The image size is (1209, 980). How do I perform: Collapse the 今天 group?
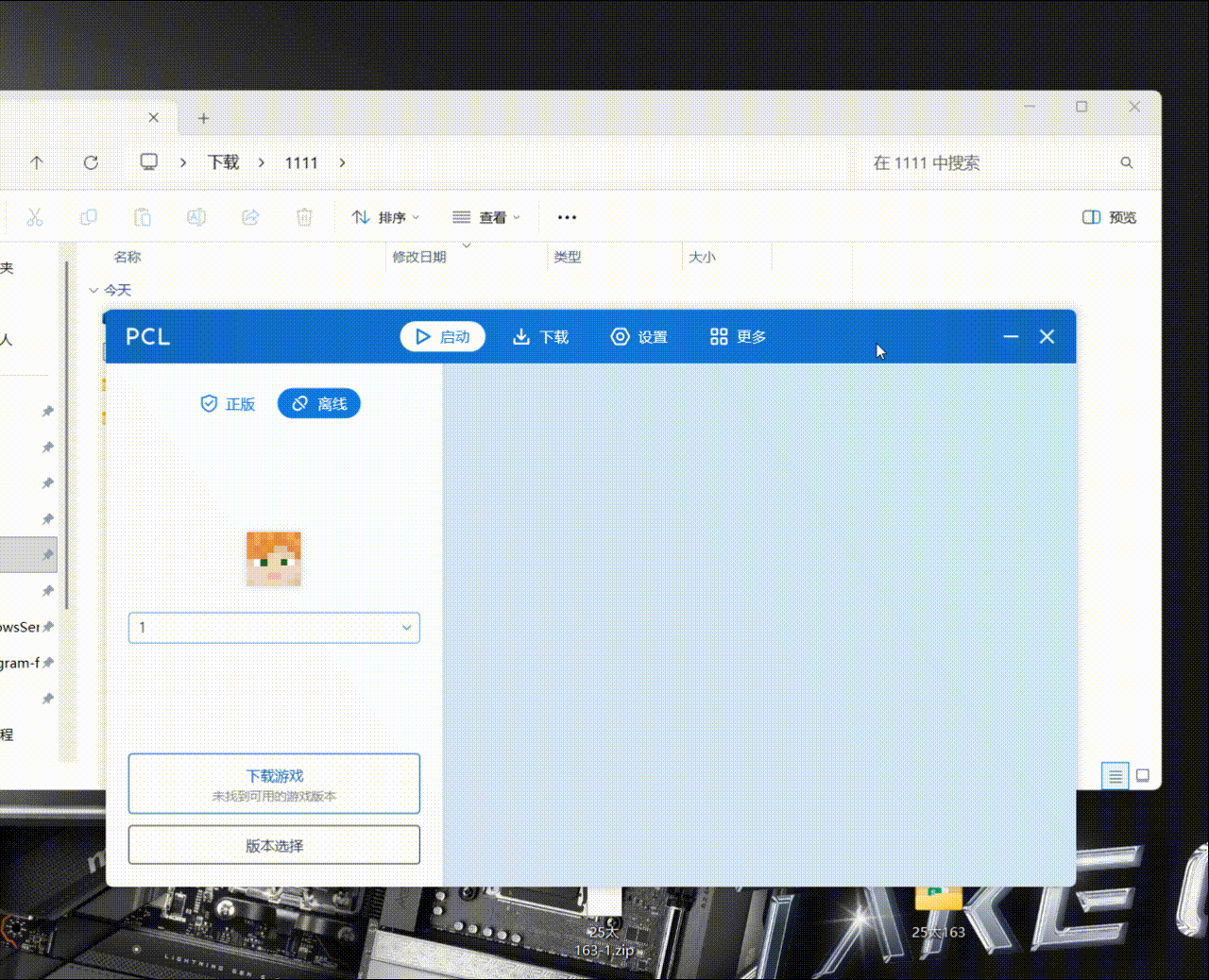click(94, 291)
